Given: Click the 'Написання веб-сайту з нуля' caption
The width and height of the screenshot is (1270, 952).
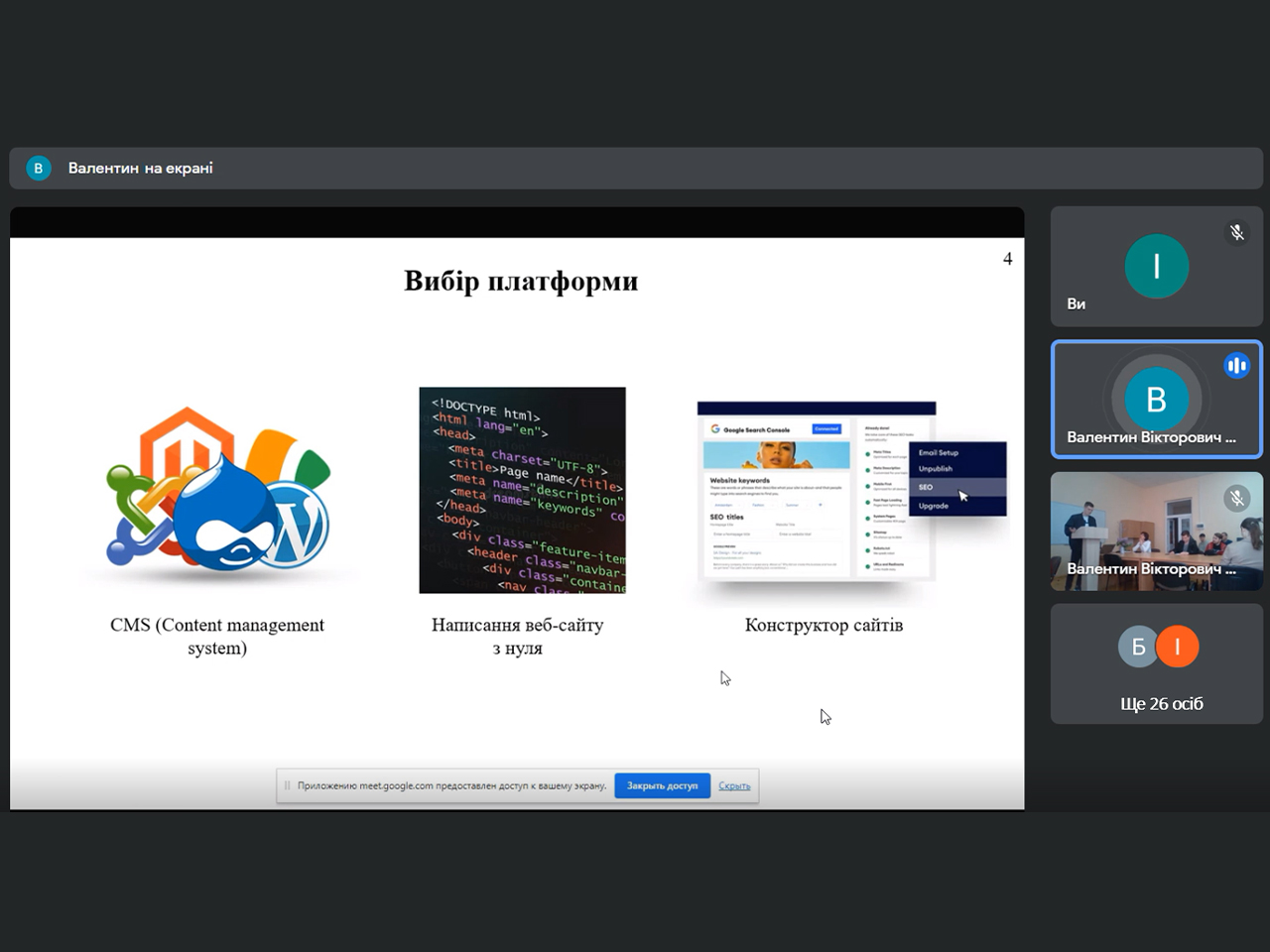Looking at the screenshot, I should 517,636.
